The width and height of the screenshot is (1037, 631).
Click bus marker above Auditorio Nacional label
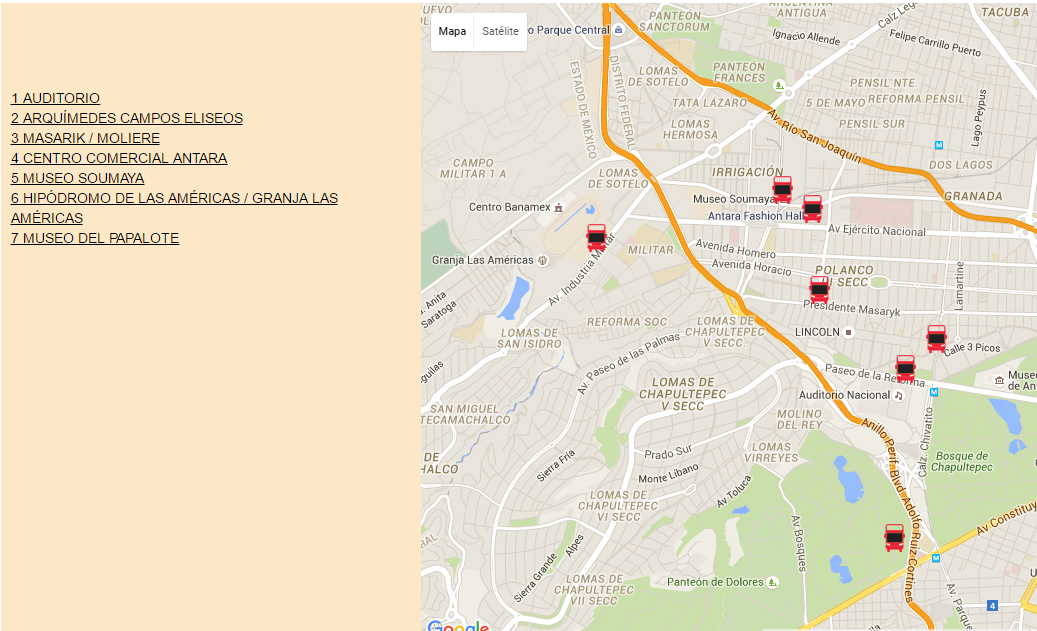(x=905, y=369)
